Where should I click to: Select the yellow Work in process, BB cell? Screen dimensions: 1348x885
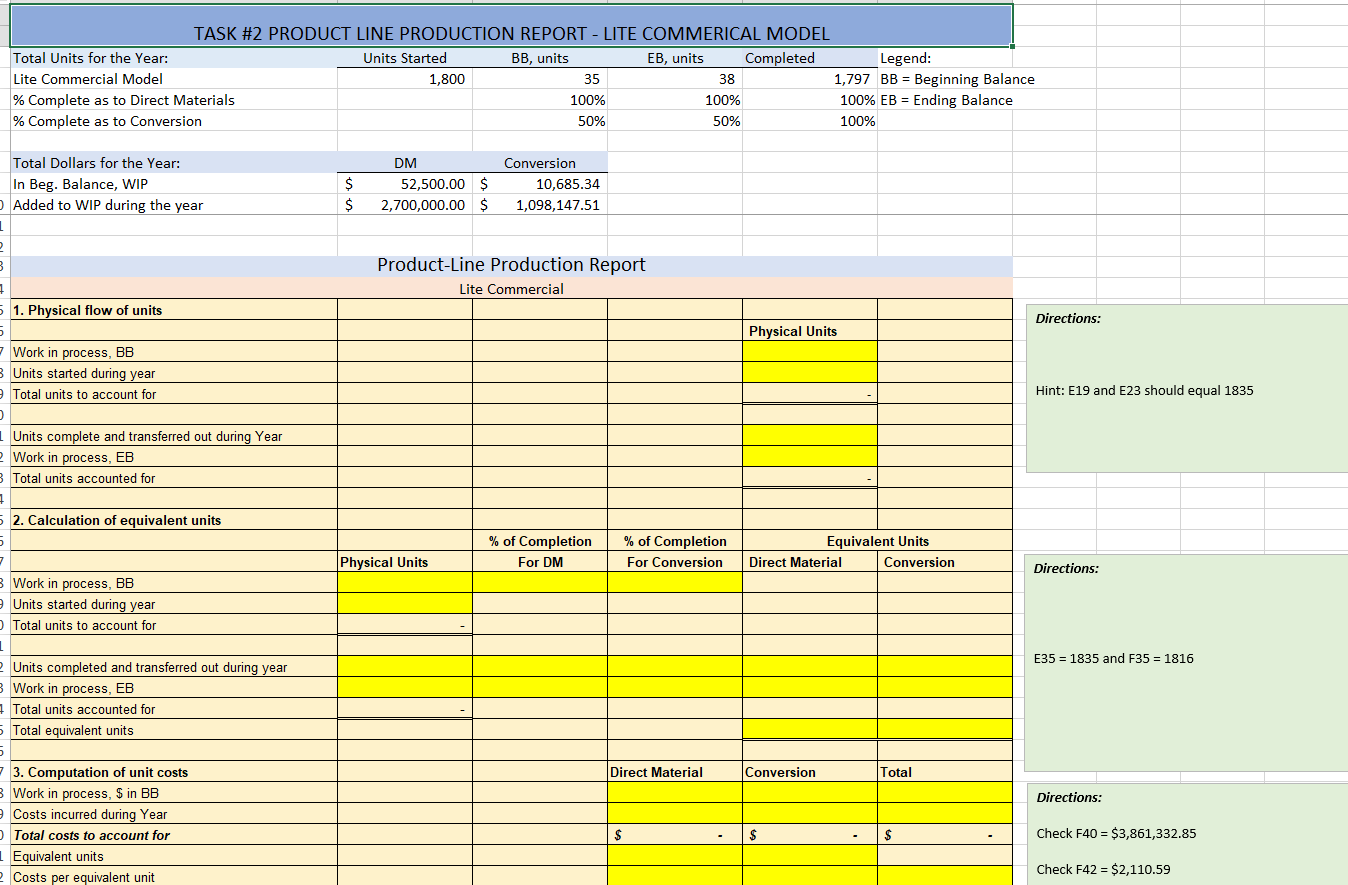809,352
